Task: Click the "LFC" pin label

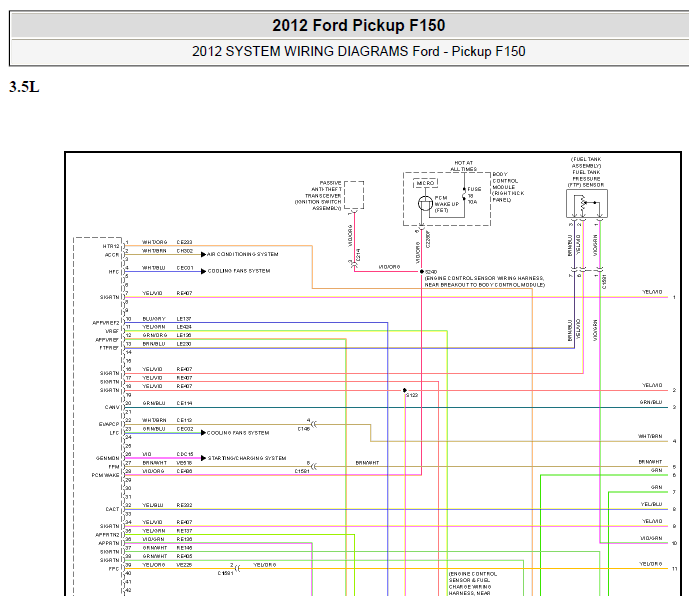Action: pos(114,433)
